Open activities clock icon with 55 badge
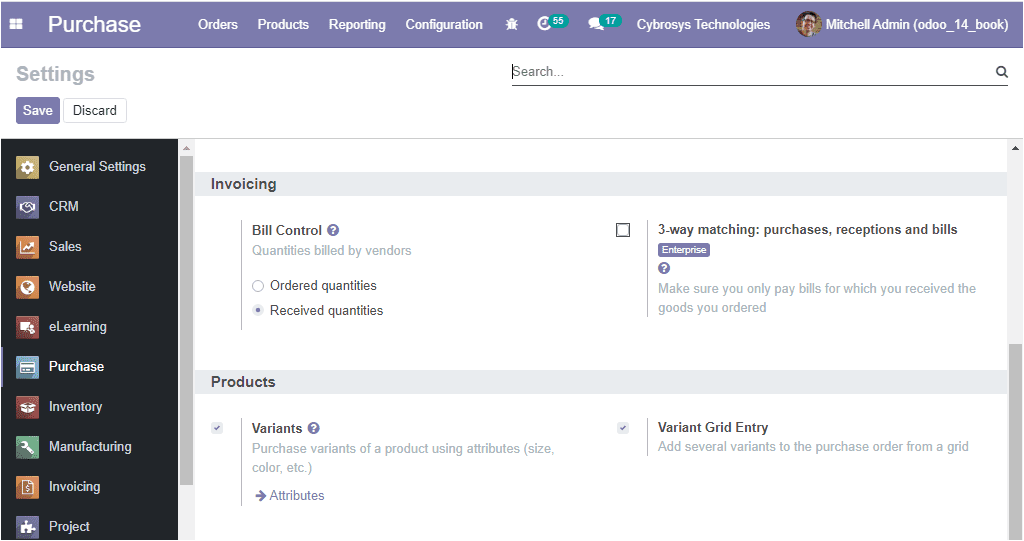 552,23
